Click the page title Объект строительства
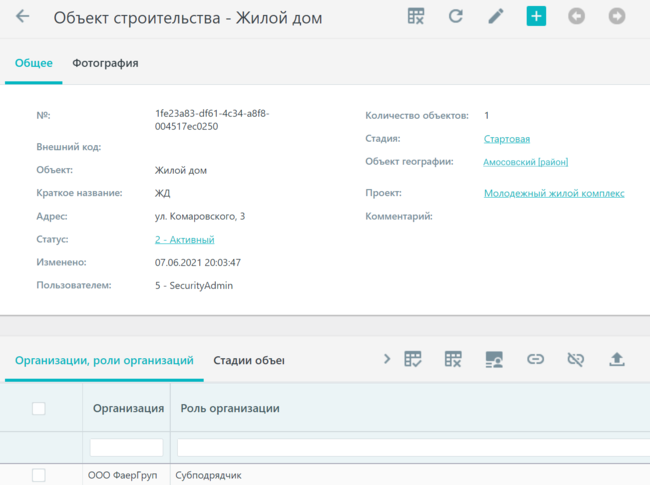The height and width of the screenshot is (485, 650). pos(188,18)
